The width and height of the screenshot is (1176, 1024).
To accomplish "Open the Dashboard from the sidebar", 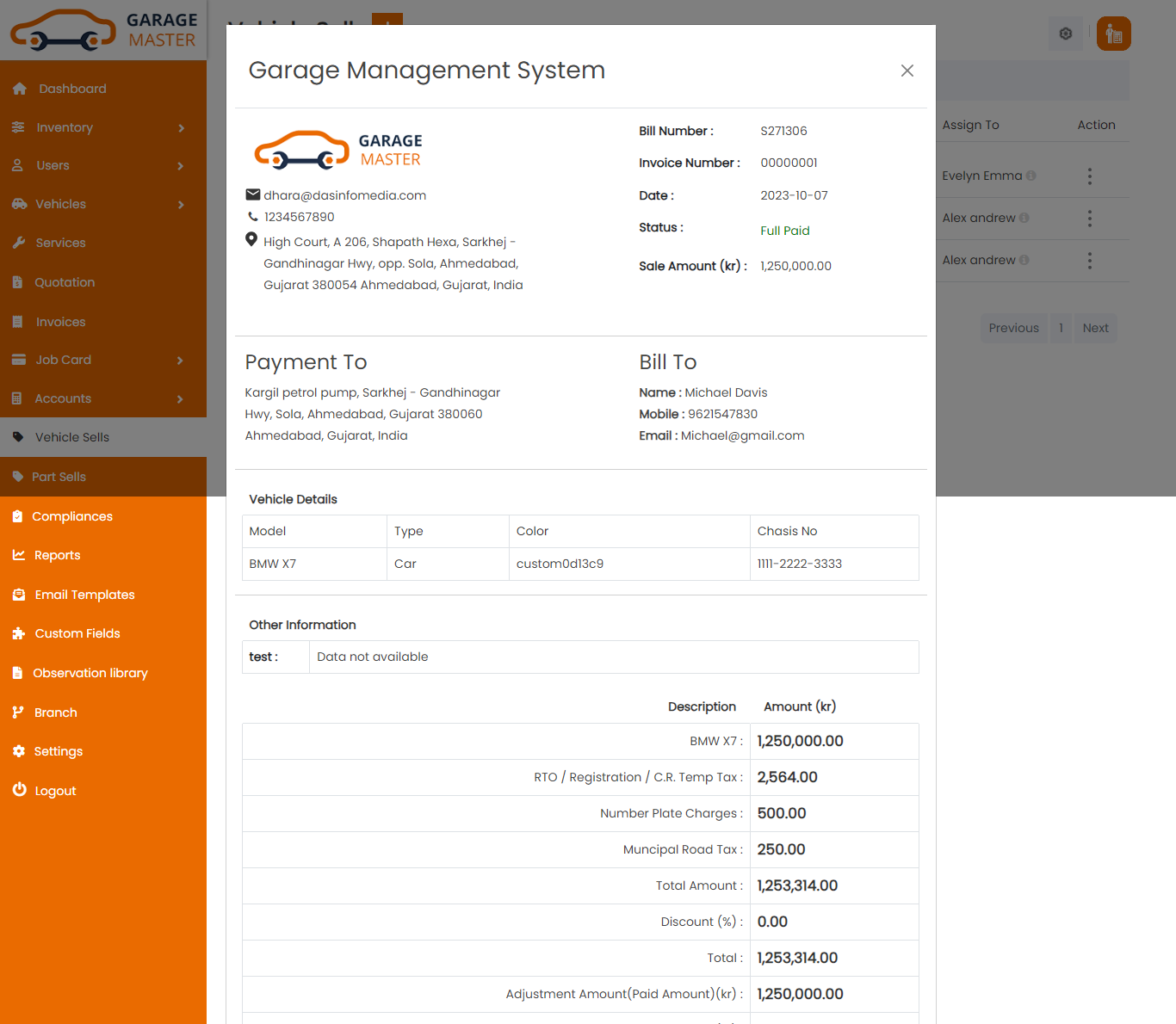I will [71, 89].
